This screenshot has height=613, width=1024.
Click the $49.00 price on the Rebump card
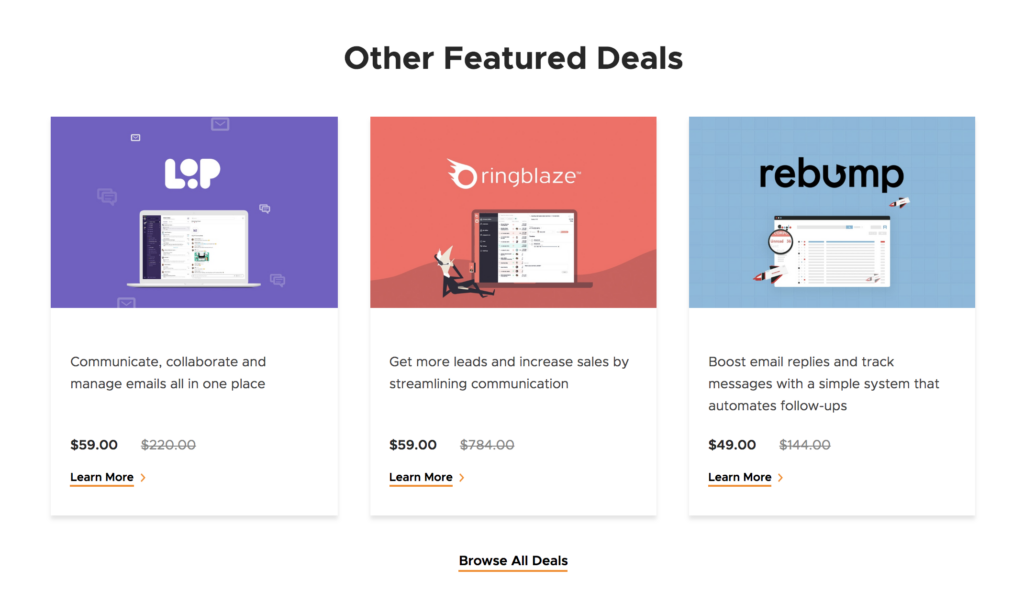coord(732,444)
